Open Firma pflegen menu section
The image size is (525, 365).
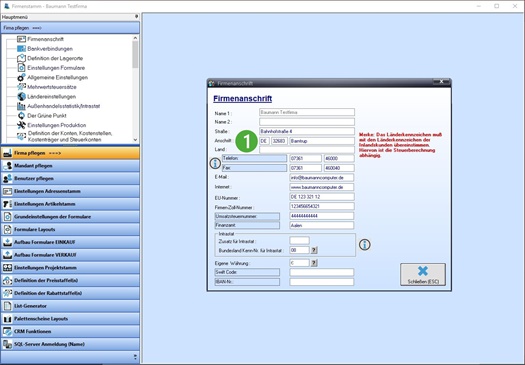70,153
